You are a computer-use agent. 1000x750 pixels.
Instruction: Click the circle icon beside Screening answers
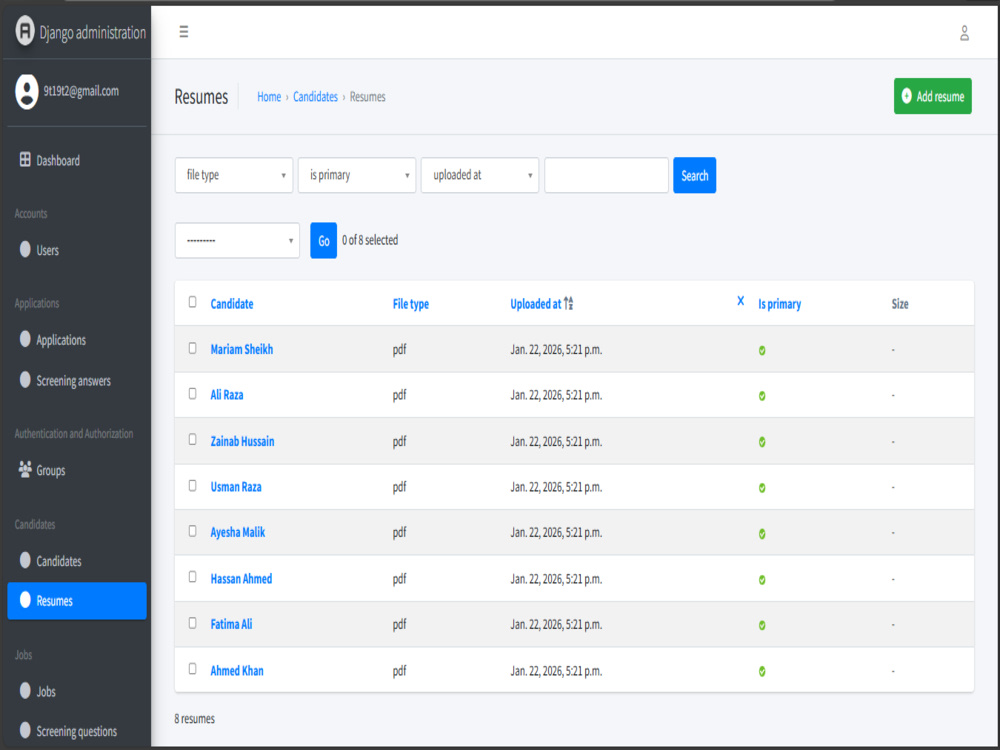pyautogui.click(x=25, y=379)
